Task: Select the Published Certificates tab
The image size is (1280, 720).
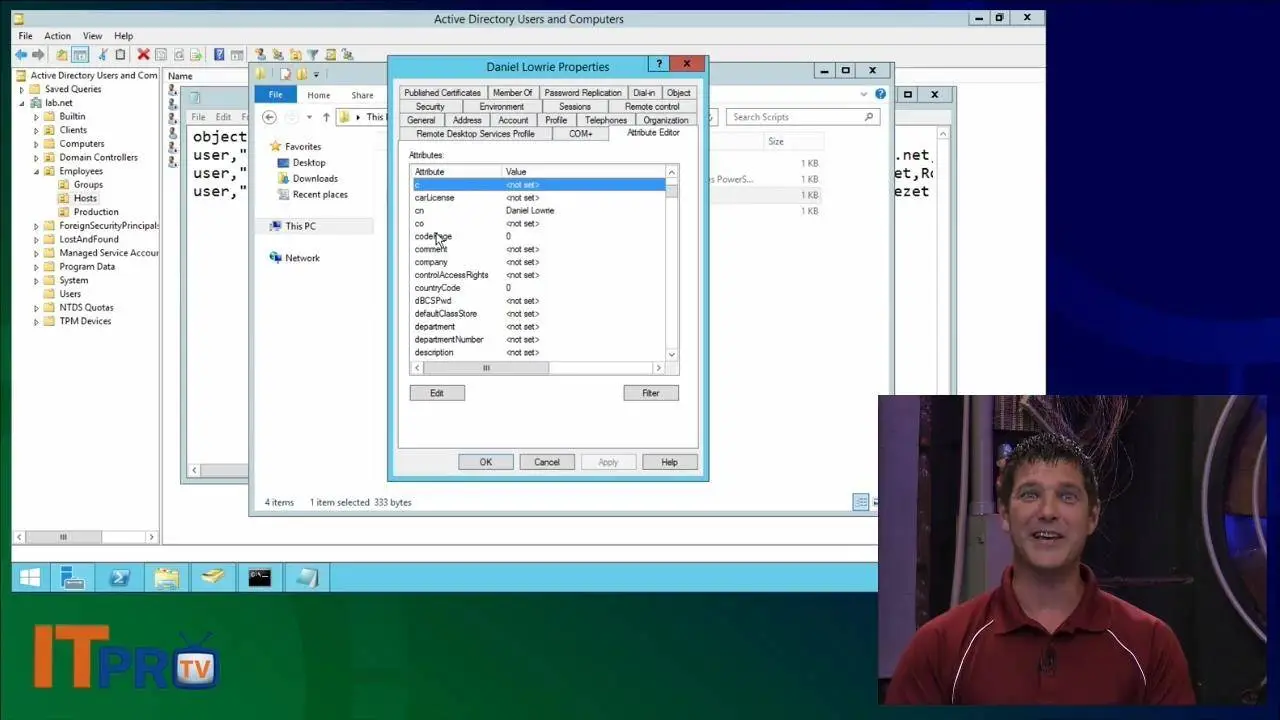Action: pos(442,93)
